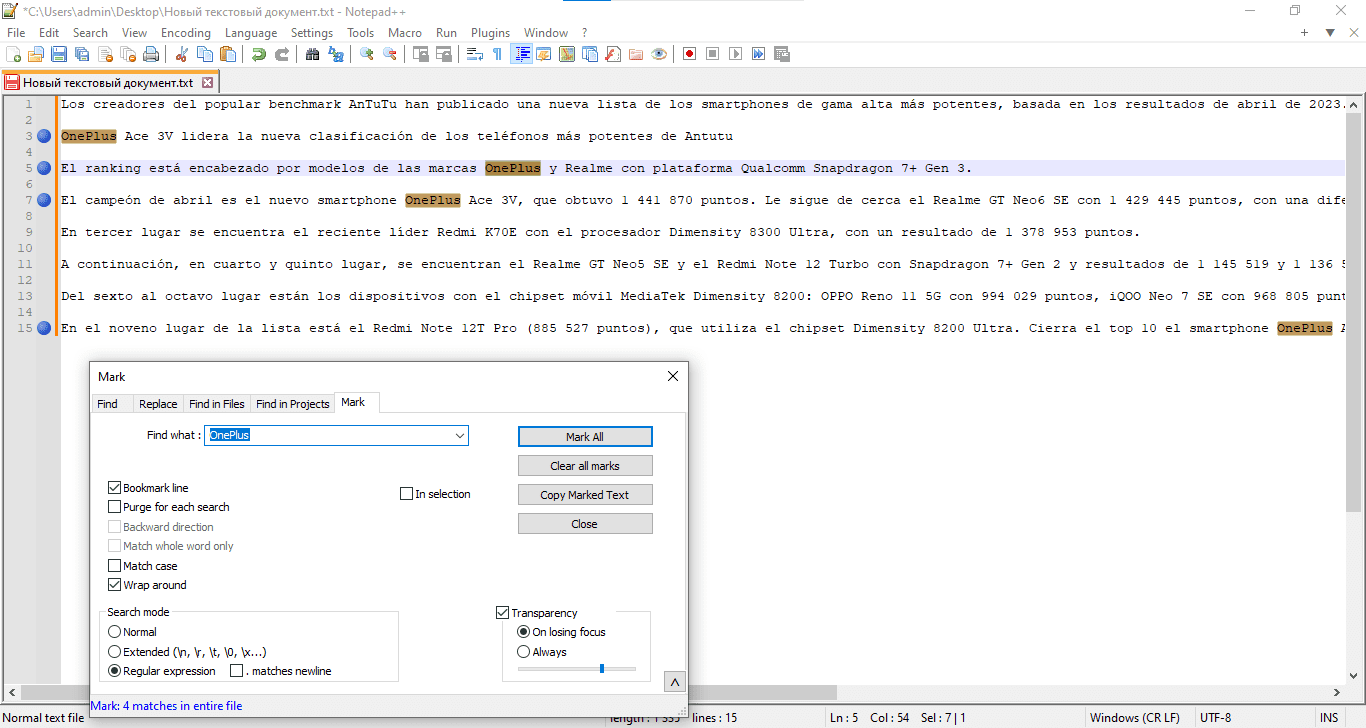The height and width of the screenshot is (728, 1366).
Task: Select Regular expression search mode
Action: click(x=114, y=671)
